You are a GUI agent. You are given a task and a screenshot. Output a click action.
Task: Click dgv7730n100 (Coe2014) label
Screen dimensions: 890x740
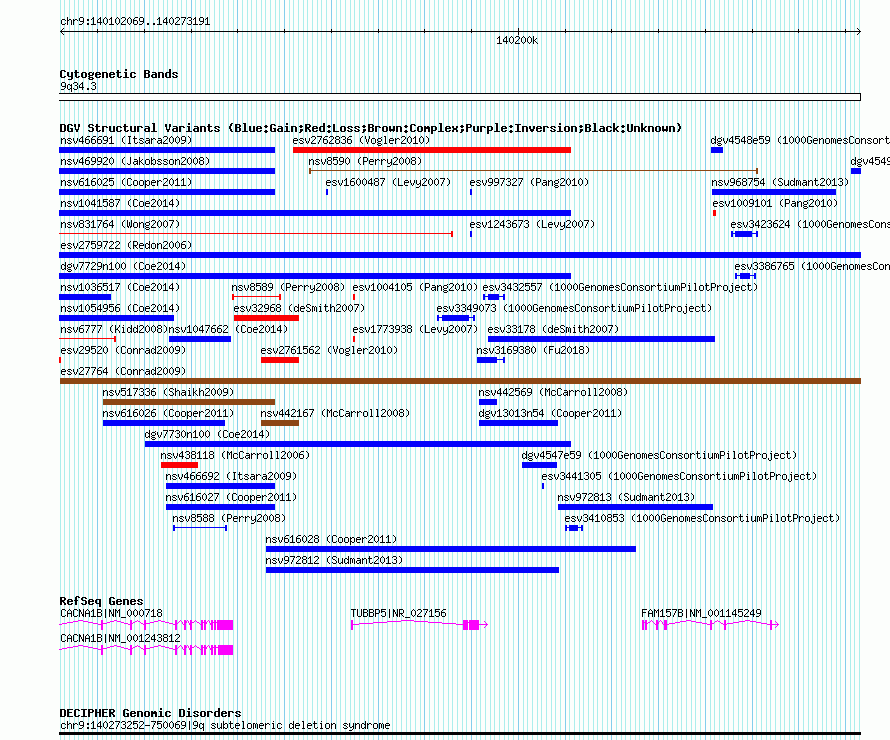(207, 434)
